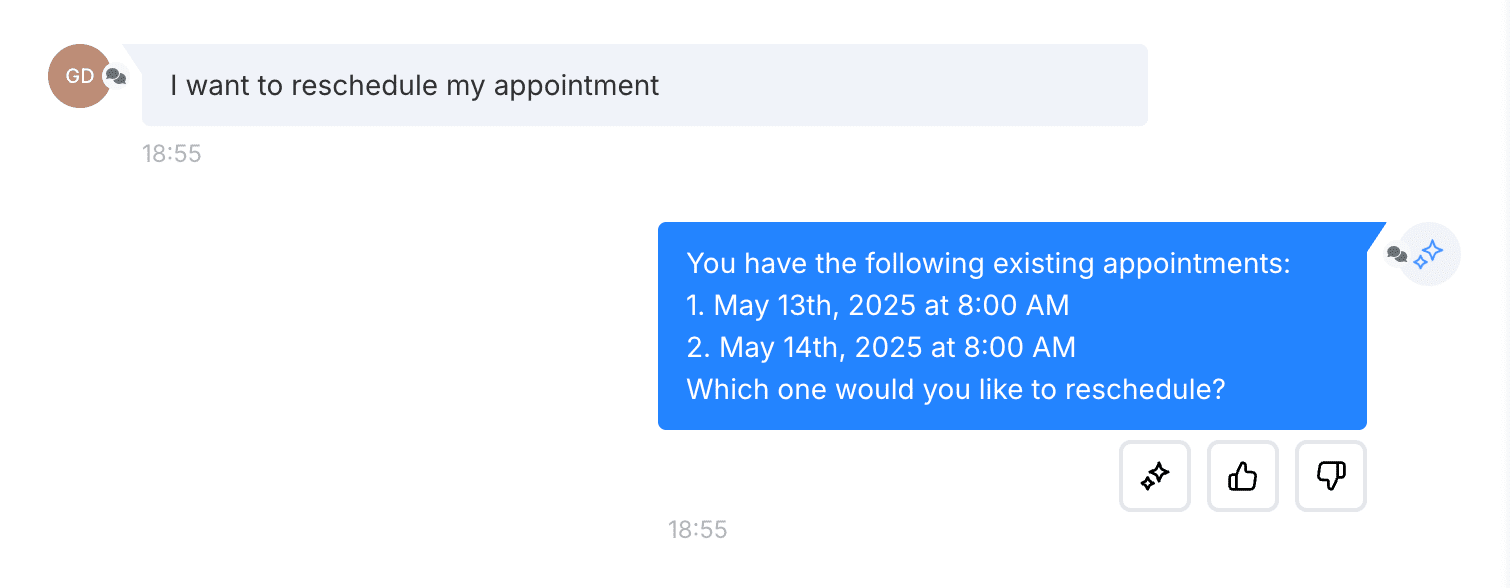Click the May 13th, 2025 appointment line
The image size is (1510, 588).
point(878,306)
